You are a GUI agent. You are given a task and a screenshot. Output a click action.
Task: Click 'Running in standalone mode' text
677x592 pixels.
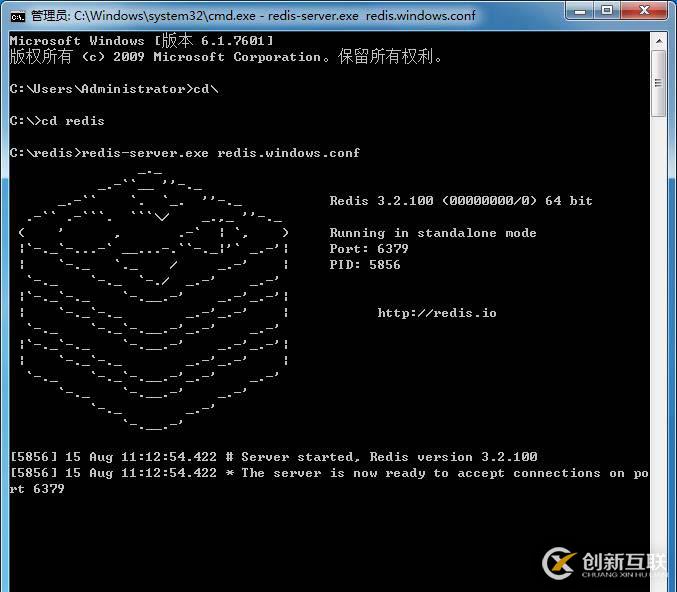click(433, 233)
